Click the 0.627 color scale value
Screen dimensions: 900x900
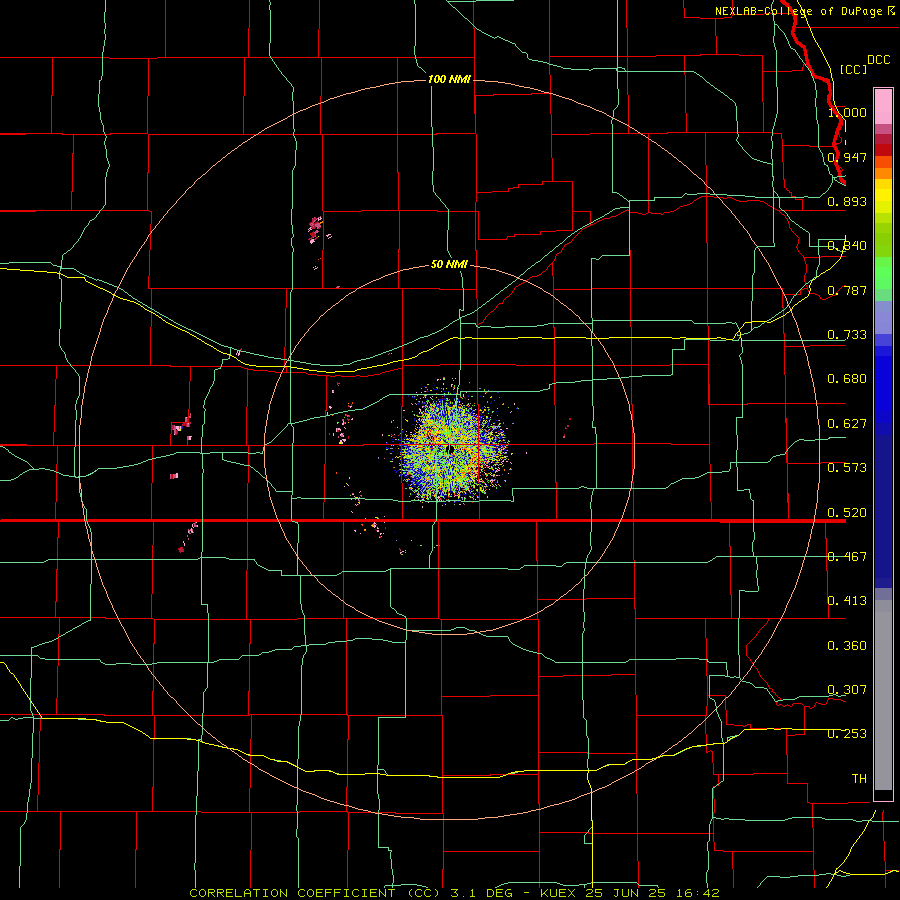point(847,424)
